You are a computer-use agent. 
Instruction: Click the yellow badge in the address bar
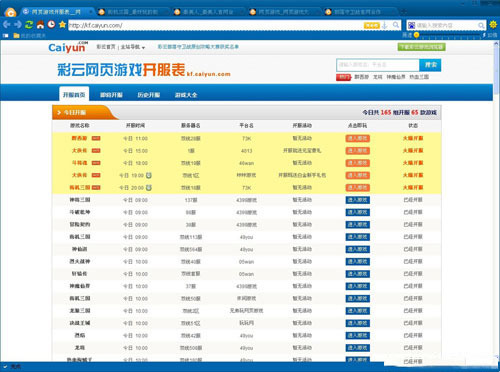click(371, 25)
